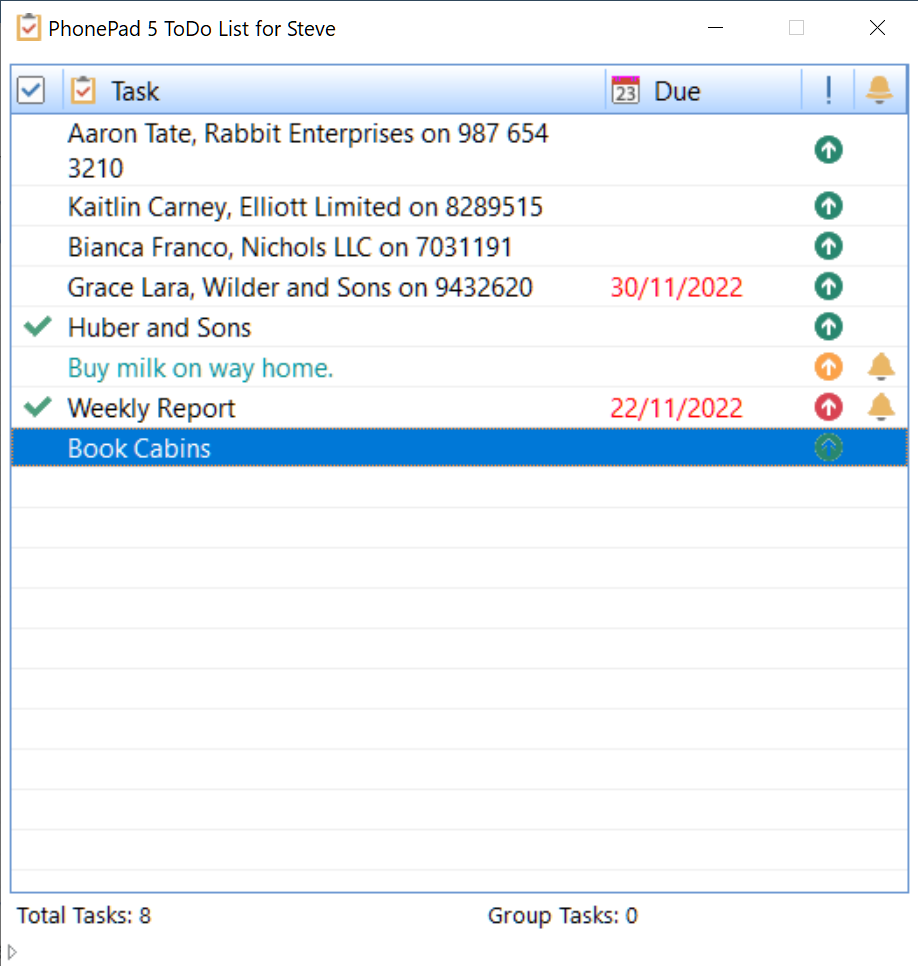
Task: Click the completed-column checkbox header icon
Action: 31,91
